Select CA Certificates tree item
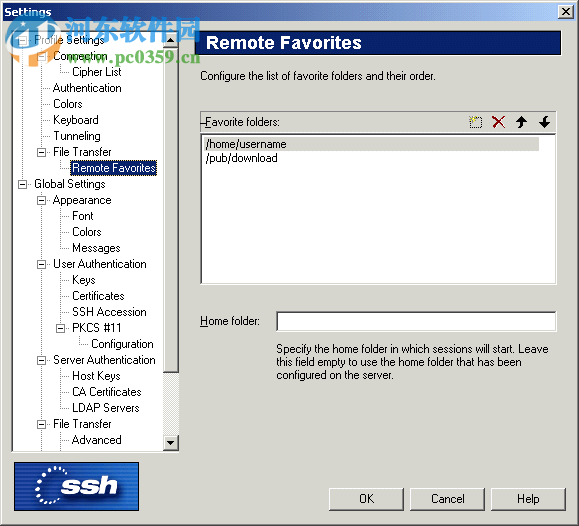 tap(107, 392)
